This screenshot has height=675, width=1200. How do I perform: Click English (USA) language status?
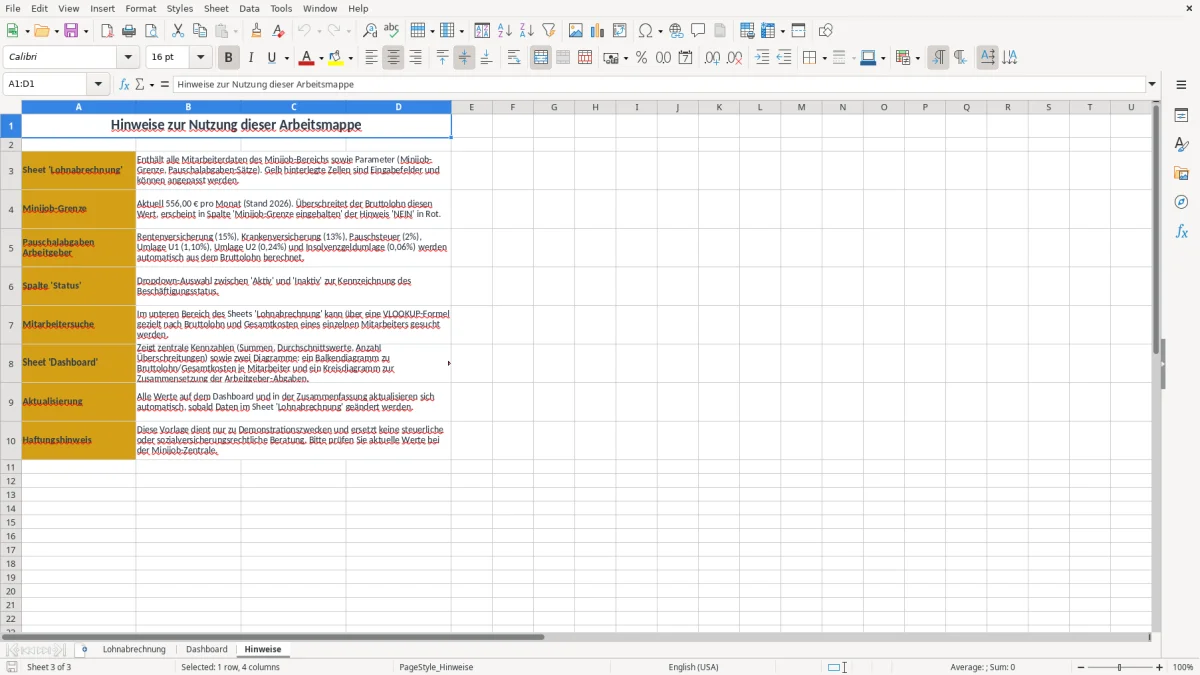(x=693, y=667)
